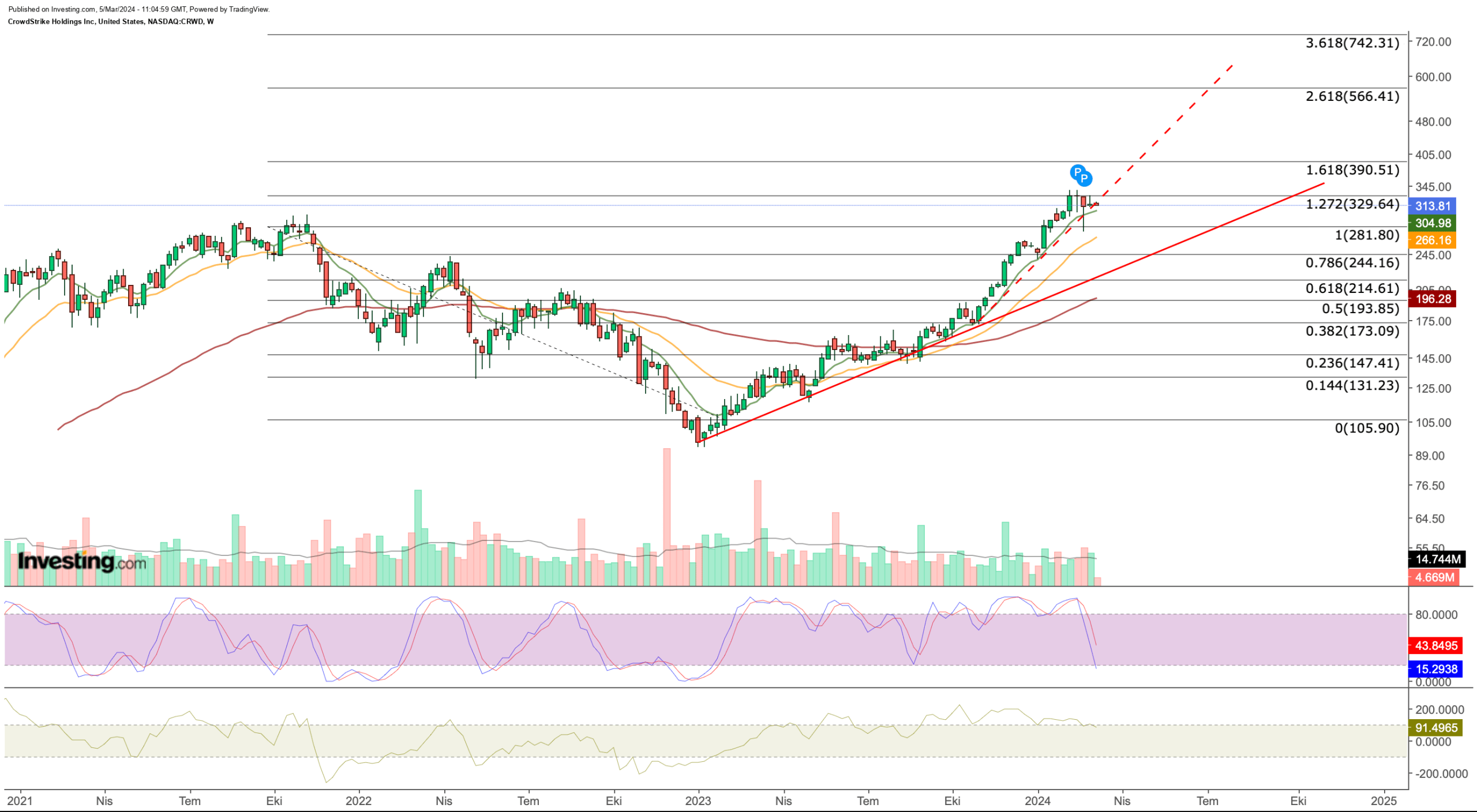Select the 1.272(329.64) Fibonacci label

[x=1352, y=204]
